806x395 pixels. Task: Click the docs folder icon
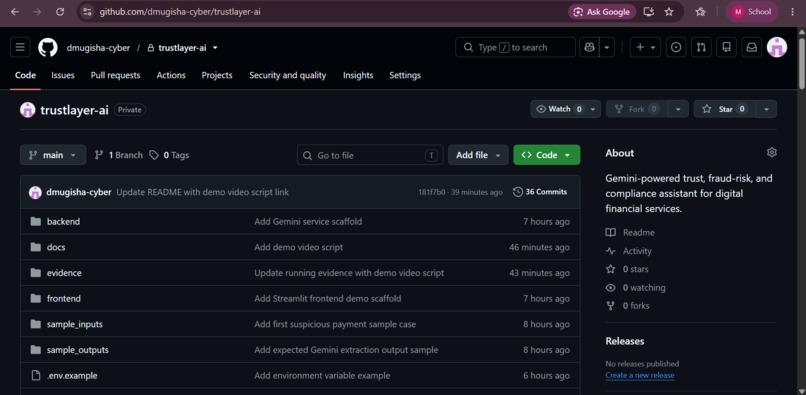coord(35,247)
